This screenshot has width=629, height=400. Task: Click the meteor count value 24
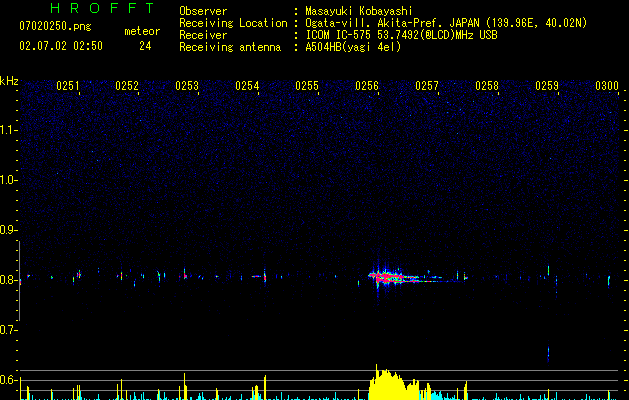click(145, 46)
